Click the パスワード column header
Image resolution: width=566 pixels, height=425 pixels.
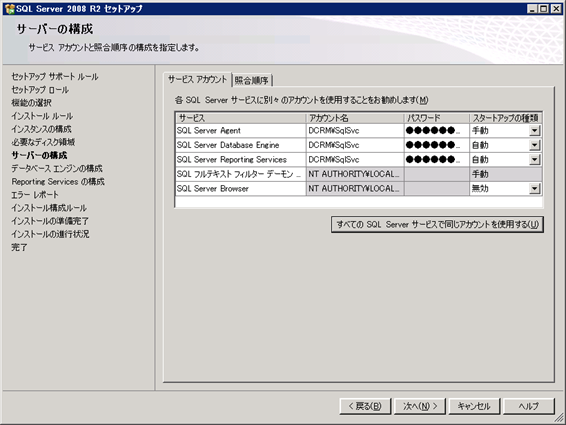(436, 118)
